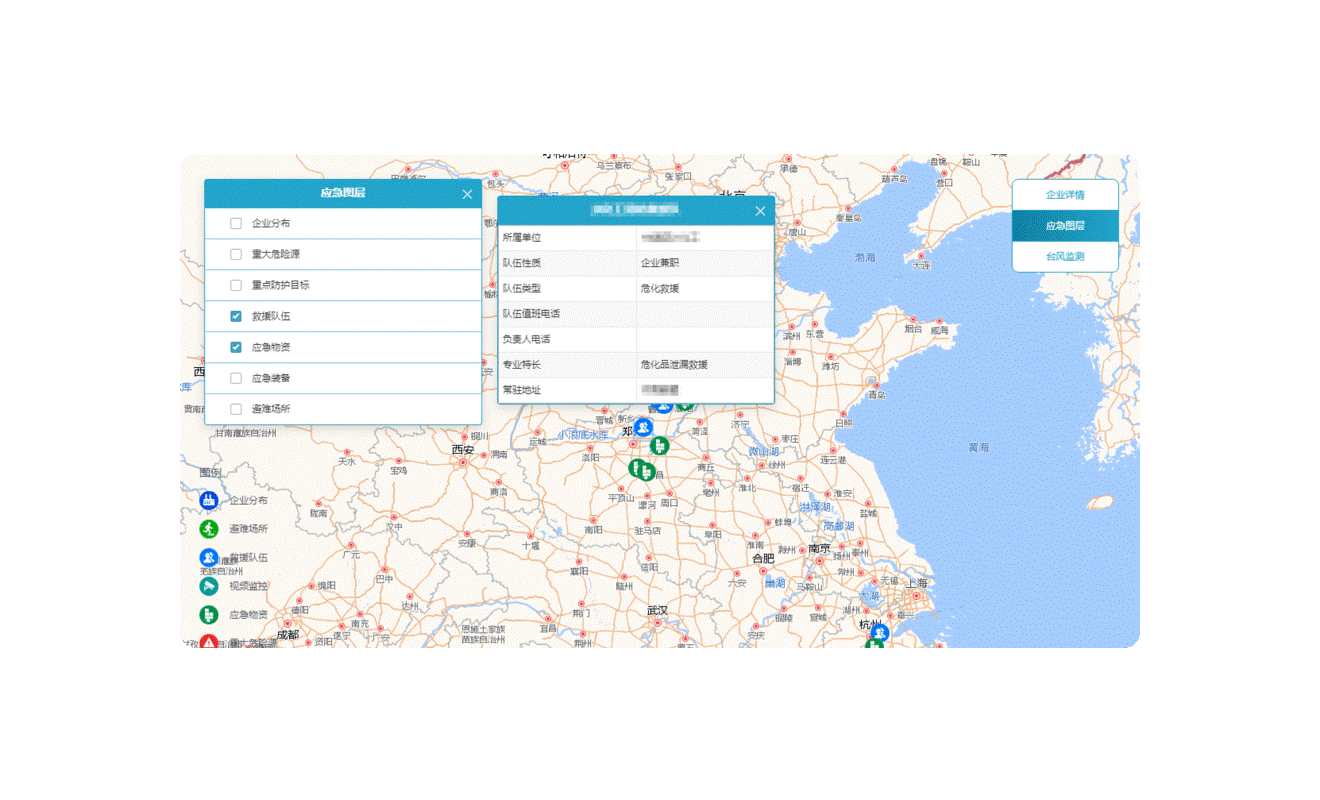The width and height of the screenshot is (1320, 800).
Task: Click the 威海 city label on map
Action: [x=939, y=329]
